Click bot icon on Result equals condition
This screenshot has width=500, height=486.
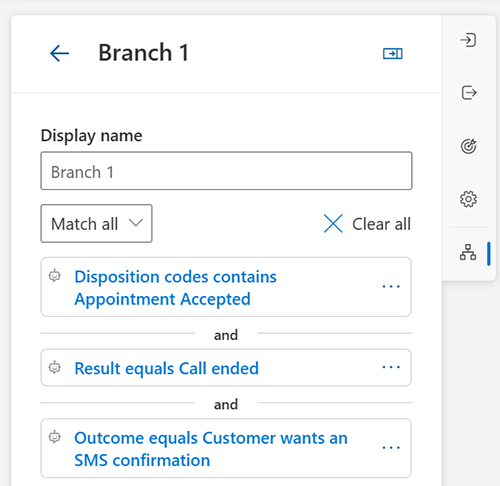point(55,367)
